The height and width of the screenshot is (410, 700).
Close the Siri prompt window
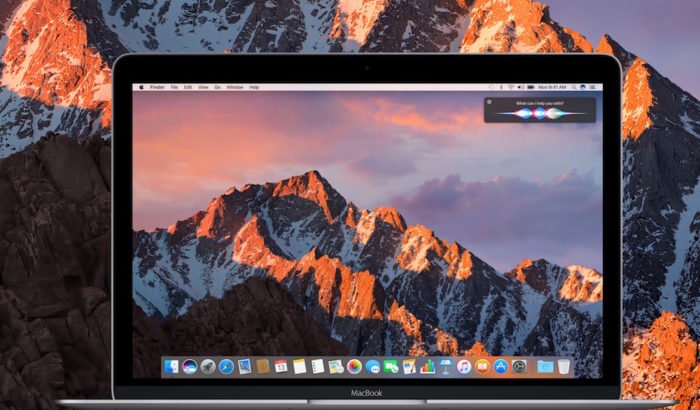490,102
